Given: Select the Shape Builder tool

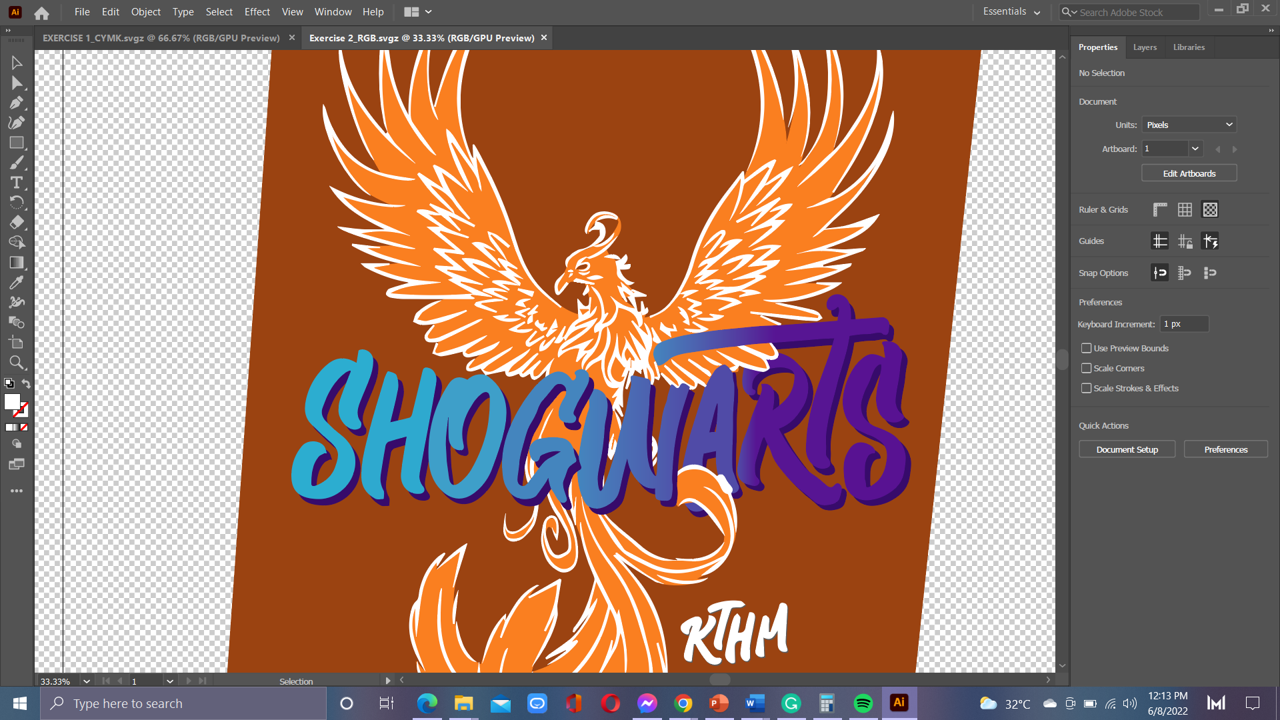Looking at the screenshot, I should (17, 243).
